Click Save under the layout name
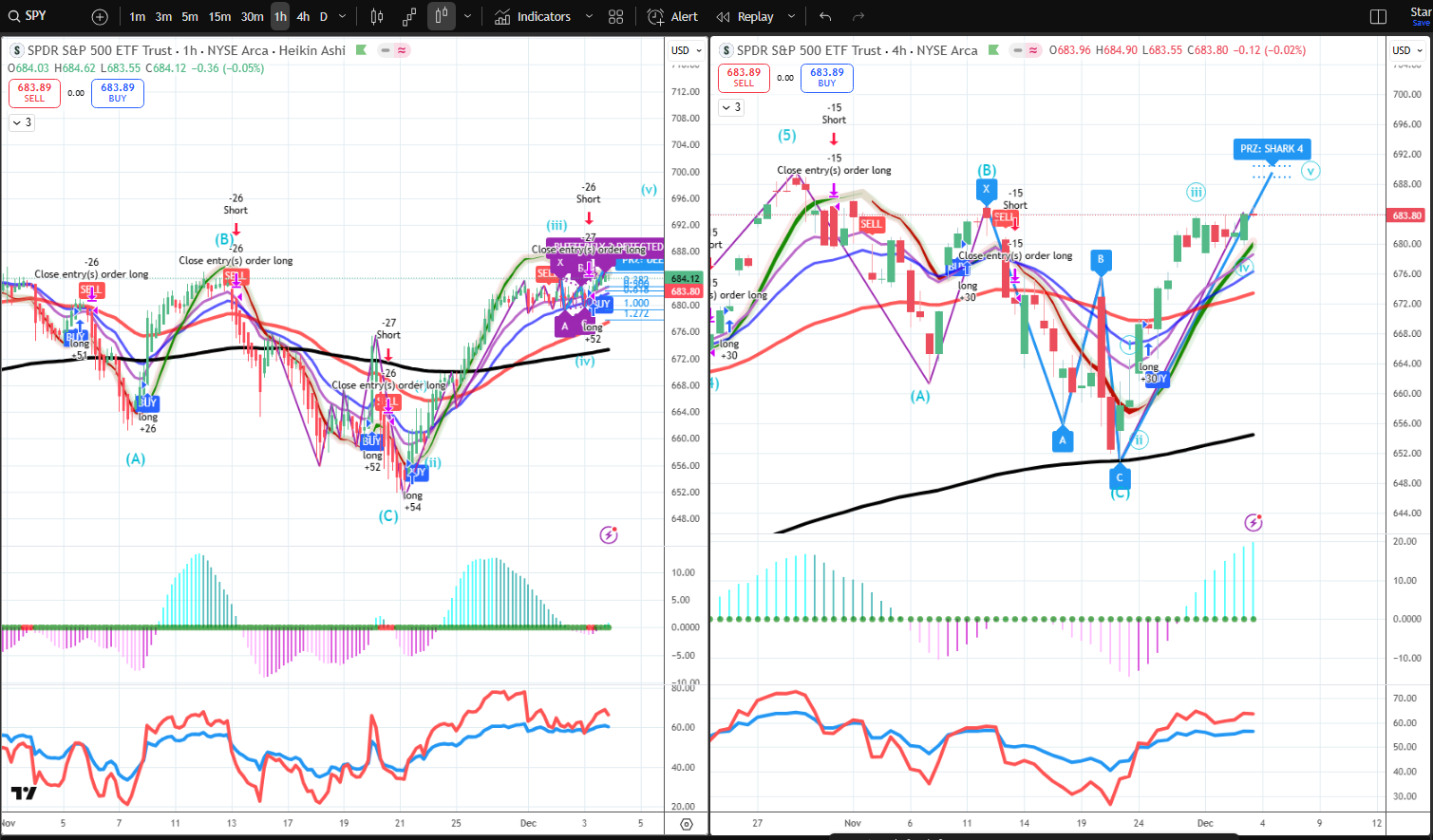The image size is (1433, 840). (1422, 24)
